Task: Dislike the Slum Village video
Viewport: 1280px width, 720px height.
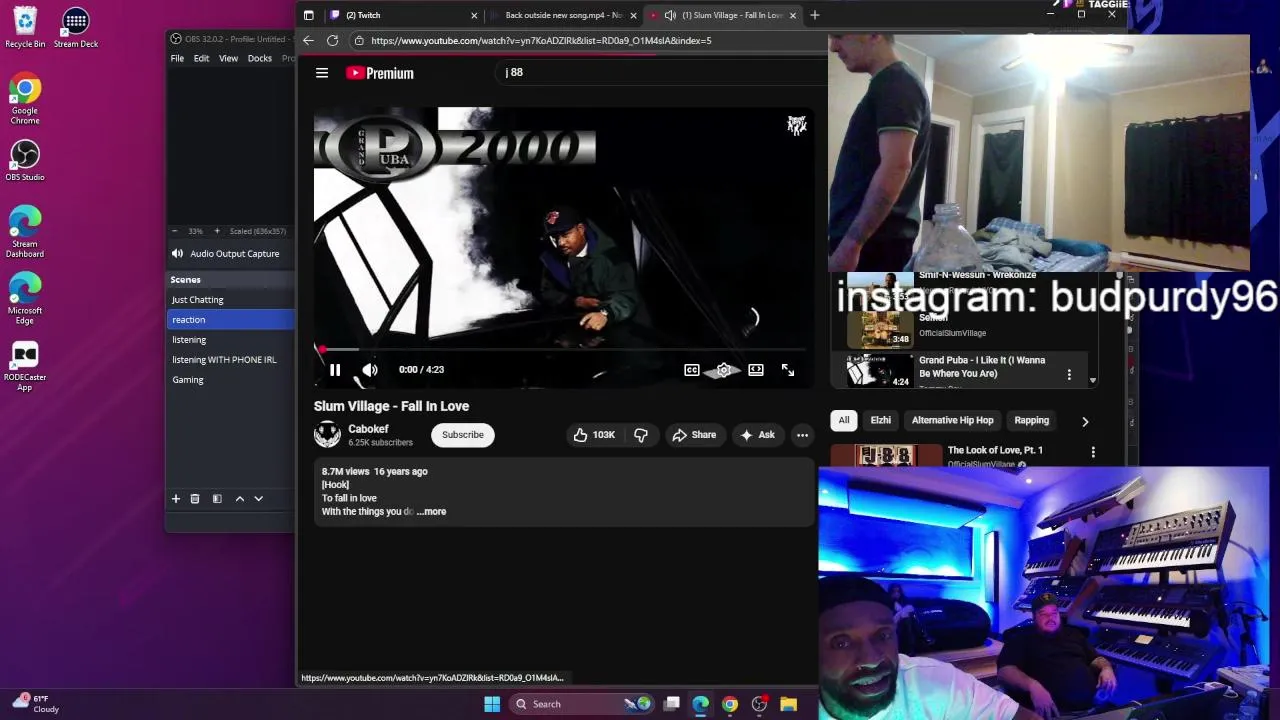Action: pos(641,435)
